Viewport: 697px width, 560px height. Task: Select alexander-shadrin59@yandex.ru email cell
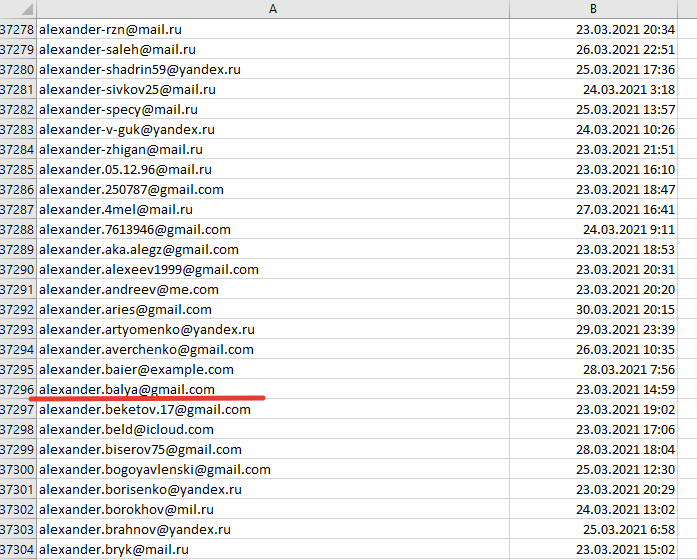[x=139, y=70]
